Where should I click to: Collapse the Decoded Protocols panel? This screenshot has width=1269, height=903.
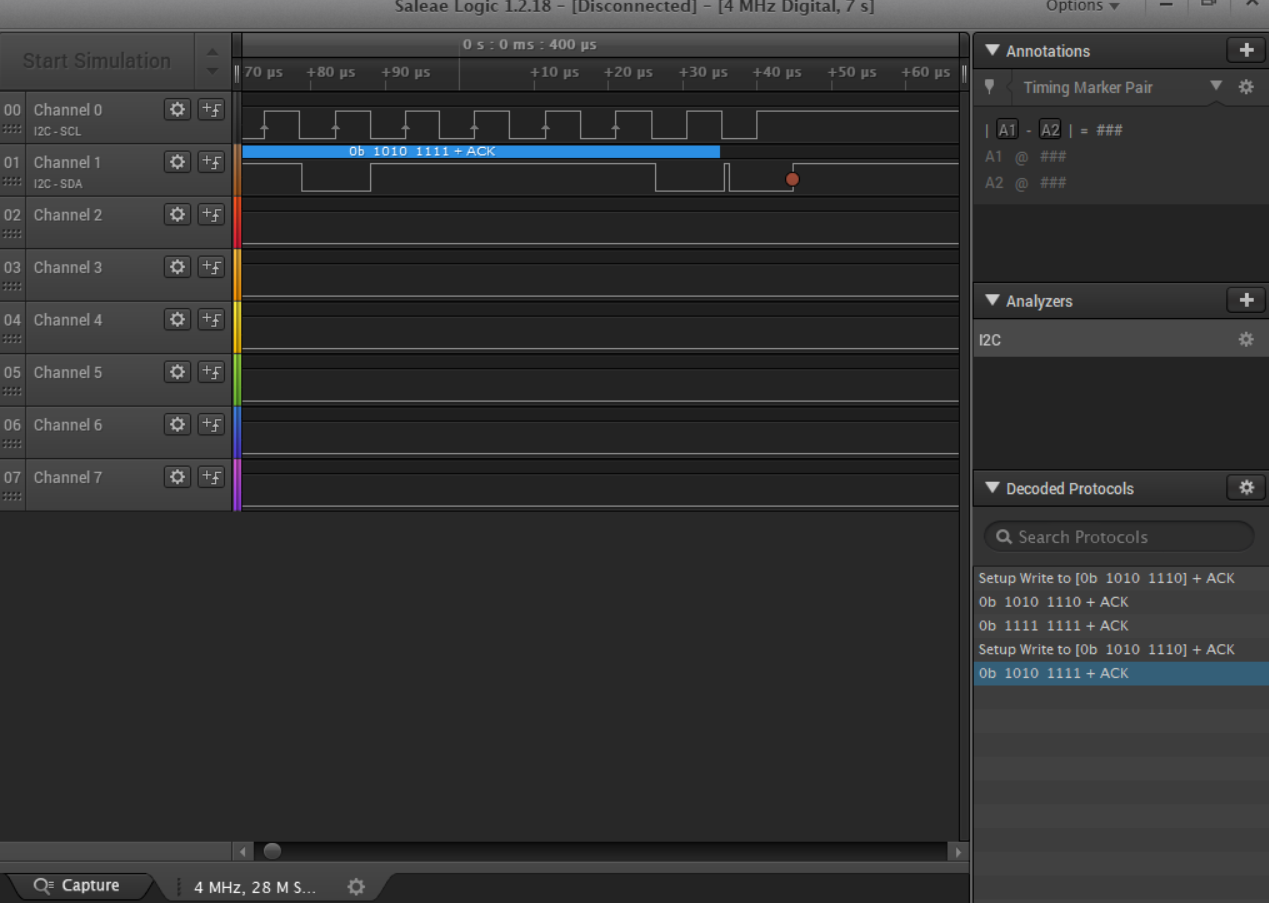pos(993,489)
